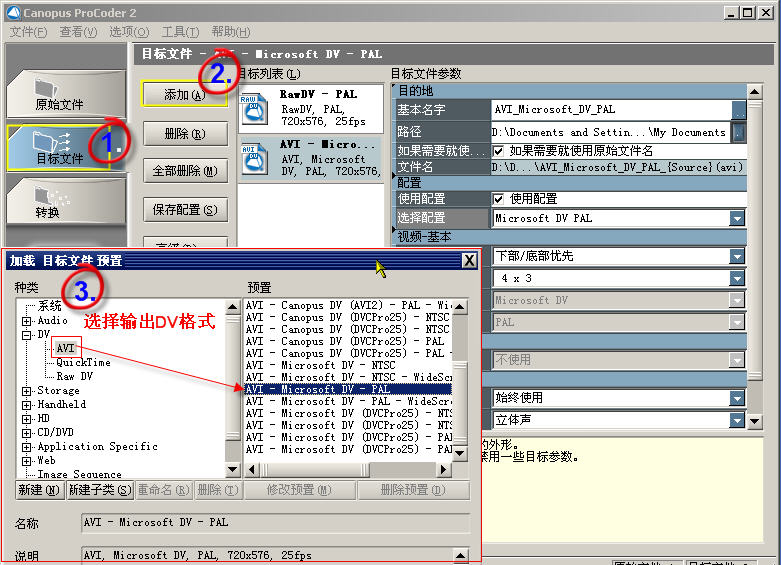Expand the Audio category in tree

pos(27,321)
